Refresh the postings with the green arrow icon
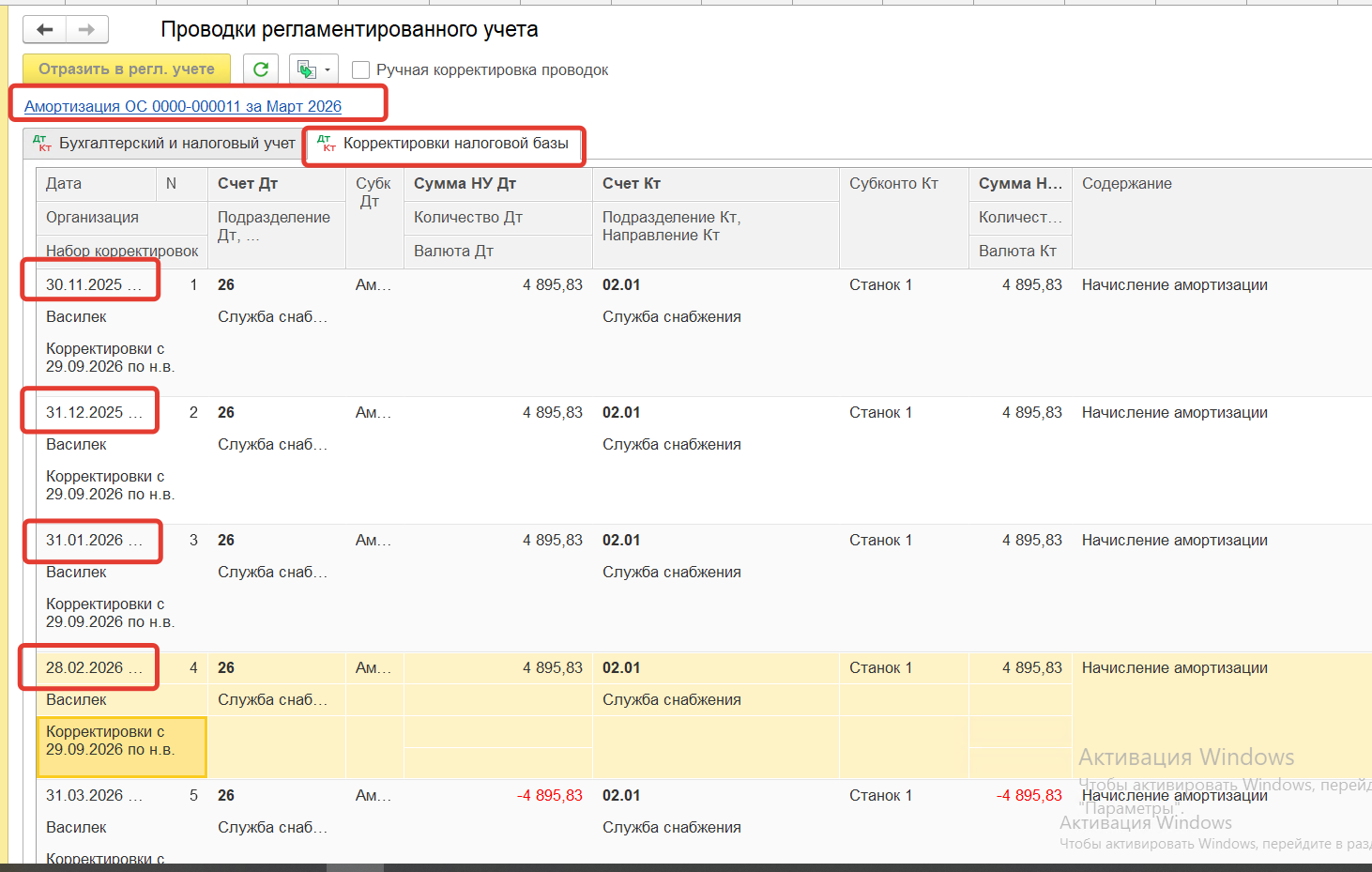This screenshot has height=872, width=1372. [x=261, y=69]
